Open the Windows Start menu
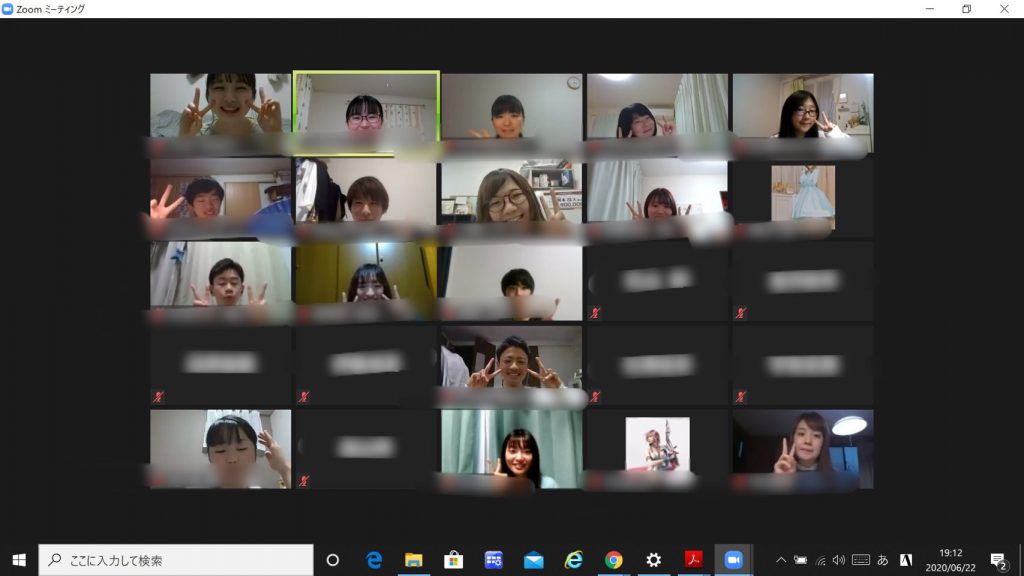 (18, 560)
